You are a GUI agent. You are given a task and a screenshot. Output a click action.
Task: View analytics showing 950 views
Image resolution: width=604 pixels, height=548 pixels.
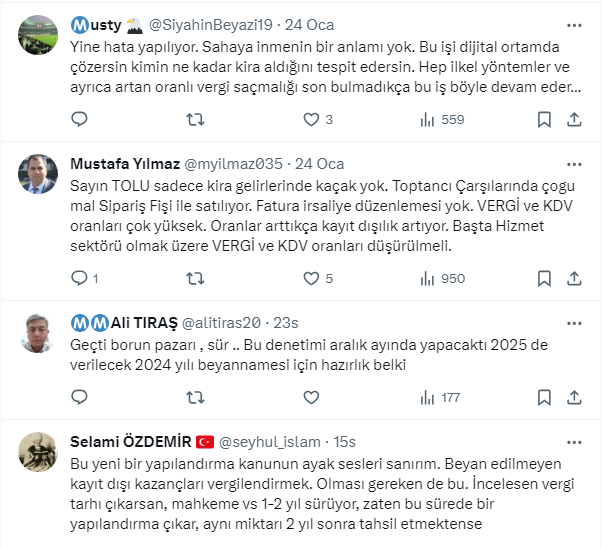[x=440, y=279]
